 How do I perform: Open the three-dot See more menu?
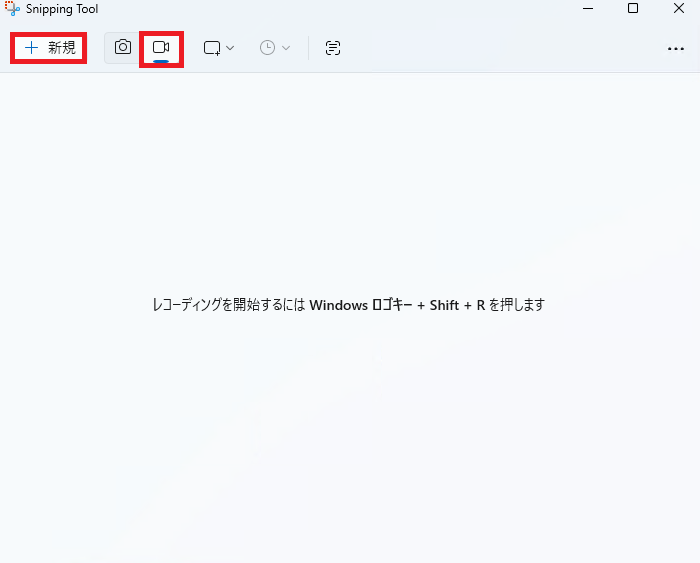[x=676, y=48]
